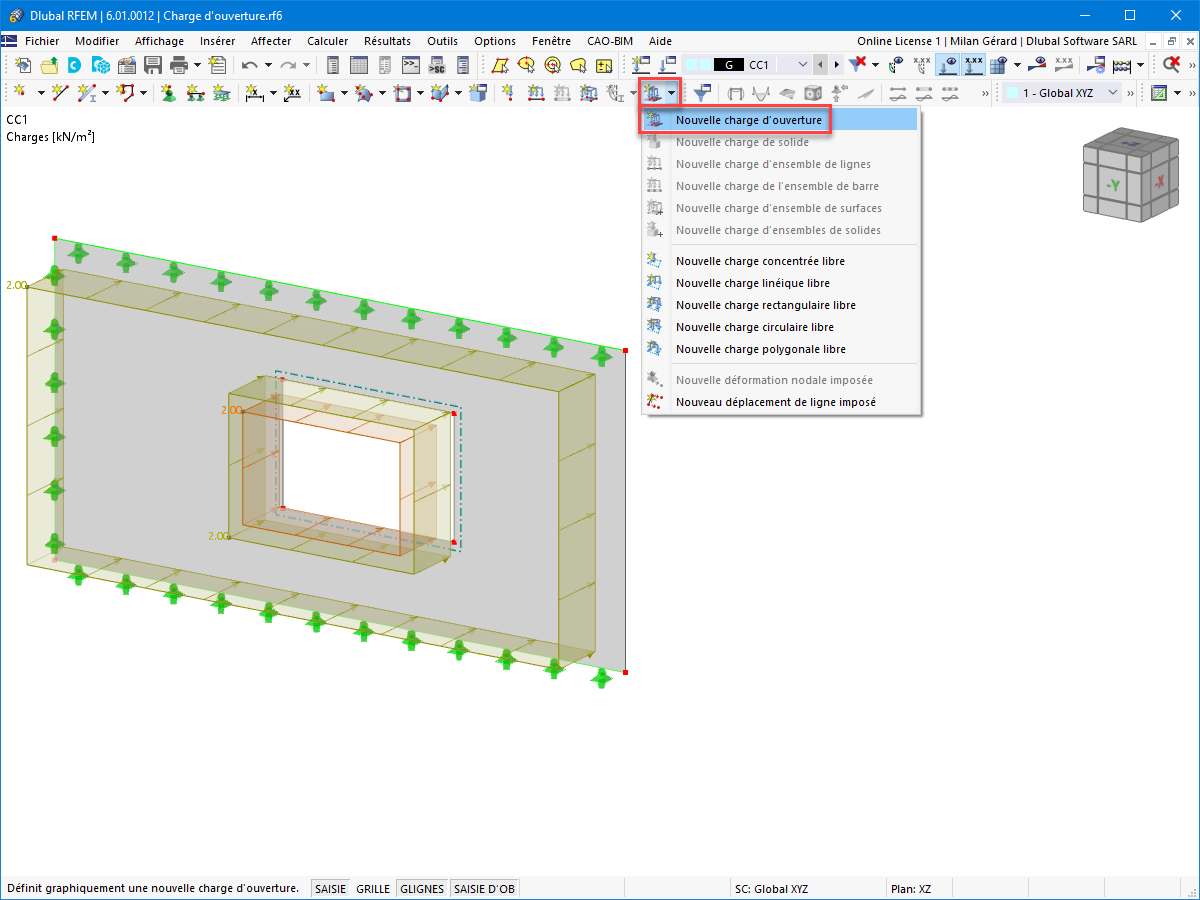This screenshot has height=900, width=1200.
Task: Select the new line tool icon
Action: pyautogui.click(x=60, y=93)
